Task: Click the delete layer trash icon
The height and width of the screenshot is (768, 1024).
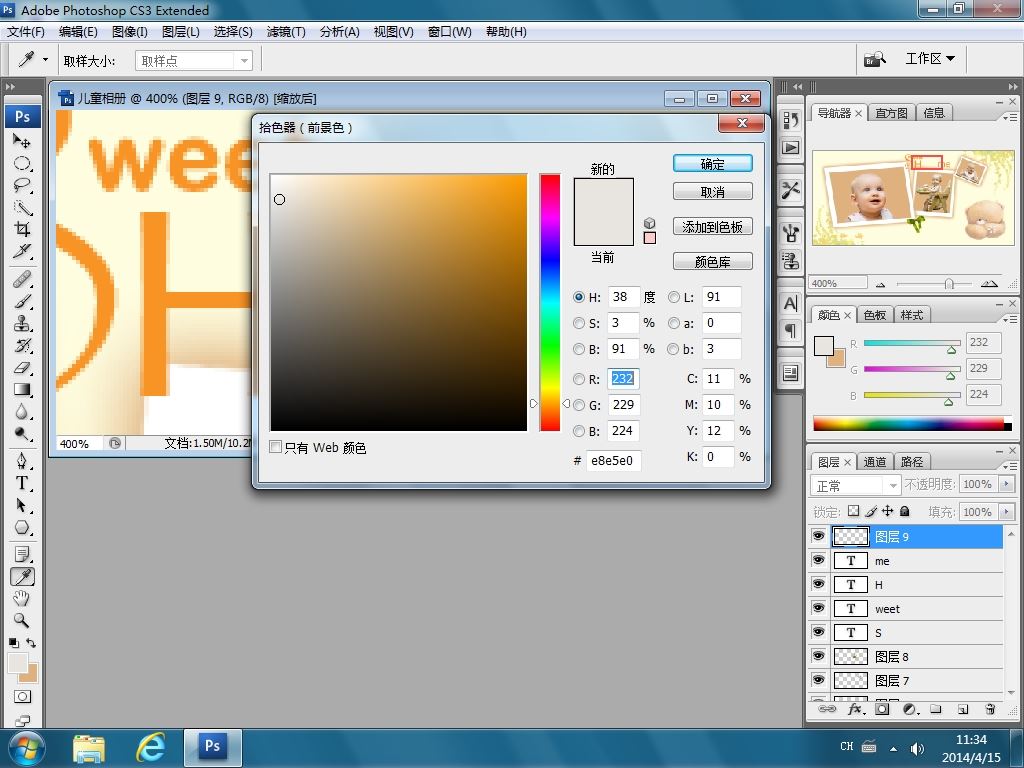Action: pos(991,709)
